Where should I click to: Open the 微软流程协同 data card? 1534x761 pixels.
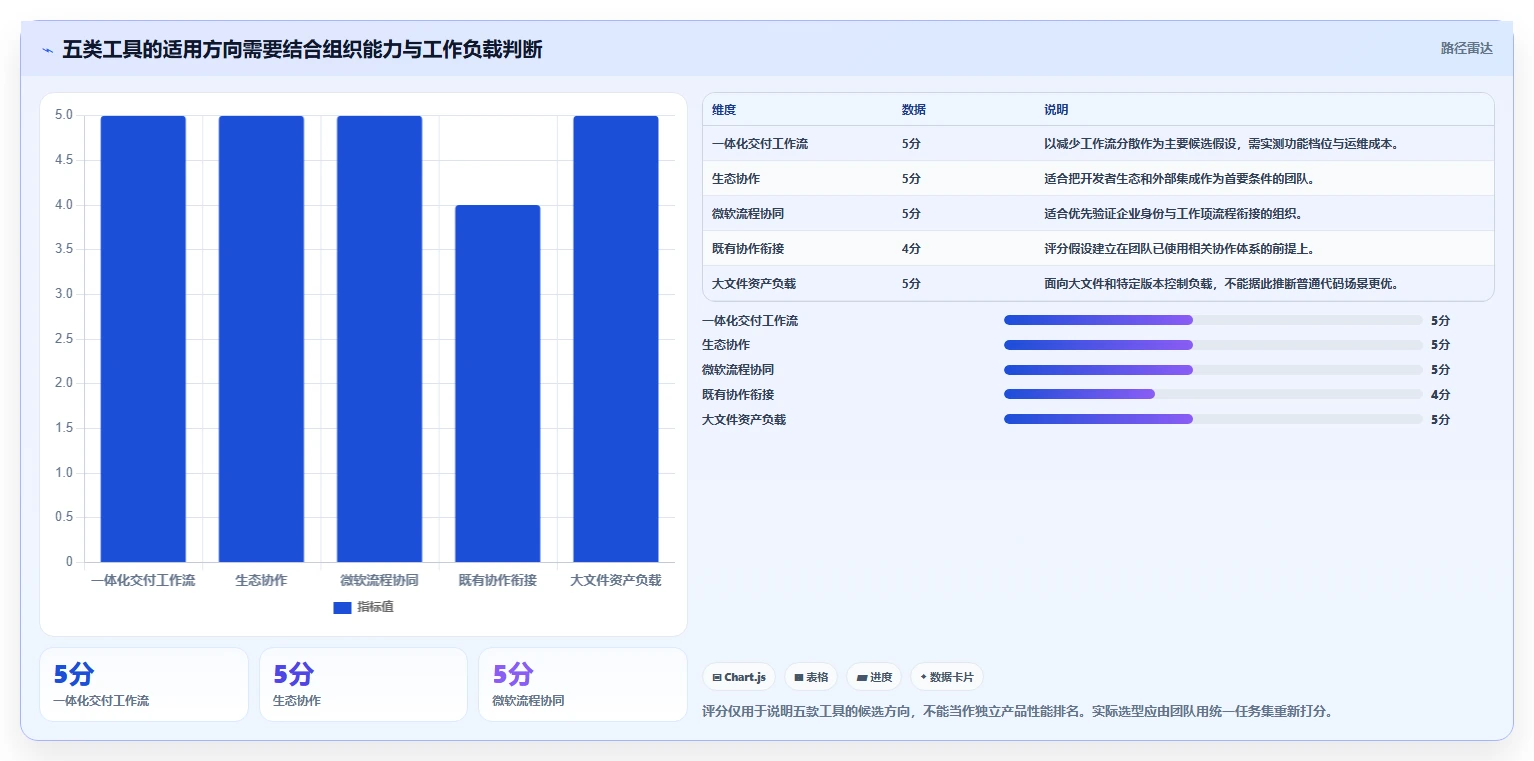point(583,684)
